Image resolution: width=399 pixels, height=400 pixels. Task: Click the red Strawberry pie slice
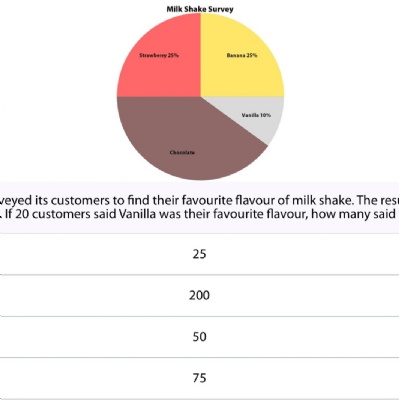159,73
